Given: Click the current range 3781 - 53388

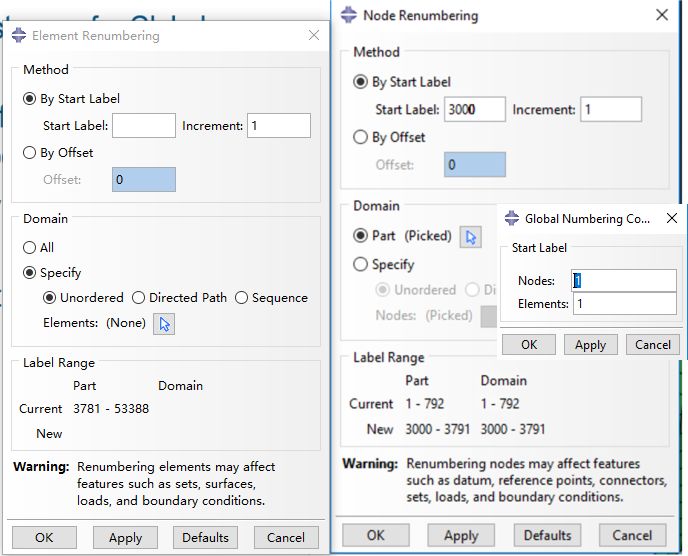Looking at the screenshot, I should 111,409.
